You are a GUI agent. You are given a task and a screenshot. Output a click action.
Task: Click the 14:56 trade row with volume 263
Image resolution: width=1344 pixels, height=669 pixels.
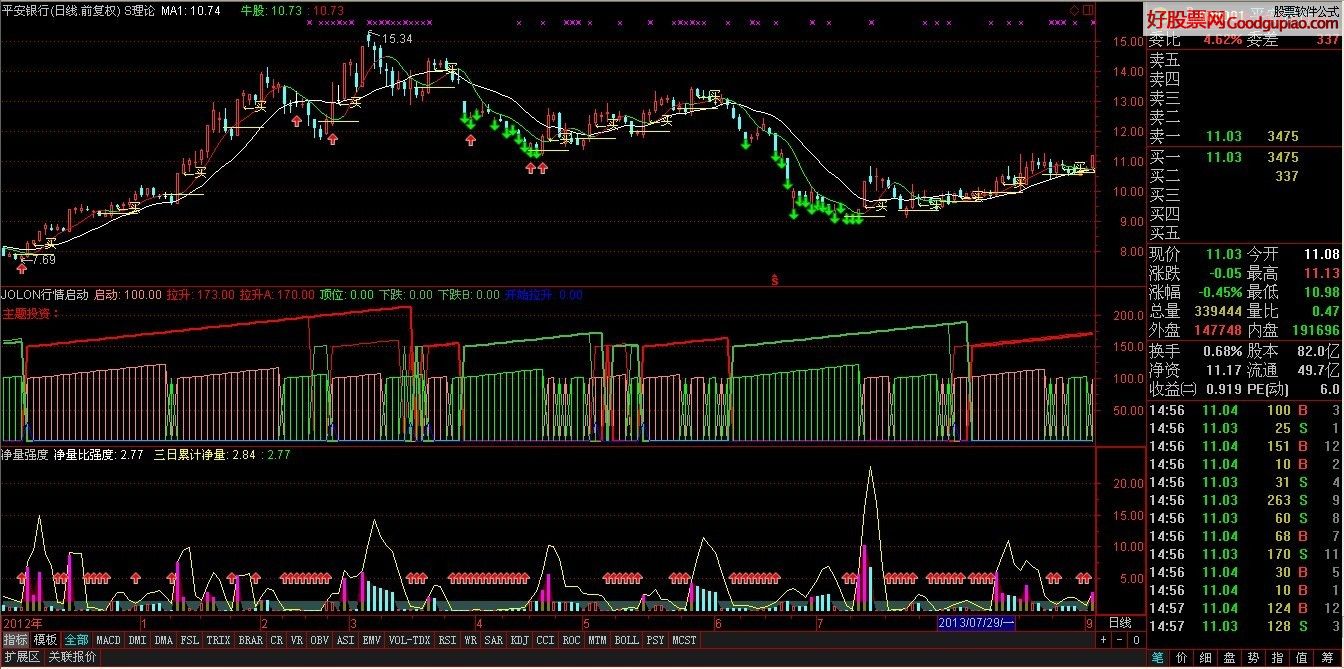(1245, 500)
